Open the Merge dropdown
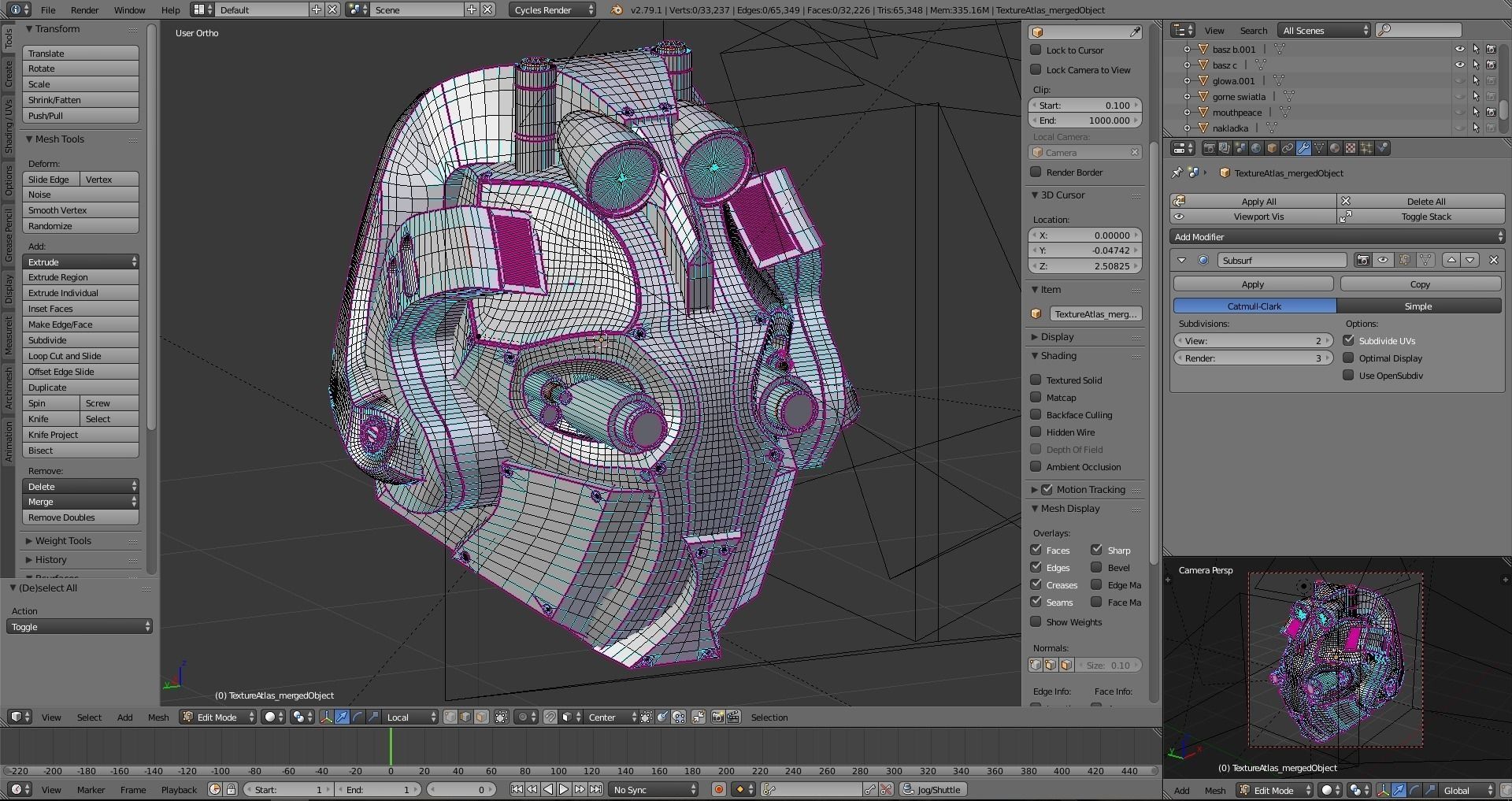Image resolution: width=1512 pixels, height=801 pixels. [x=80, y=502]
